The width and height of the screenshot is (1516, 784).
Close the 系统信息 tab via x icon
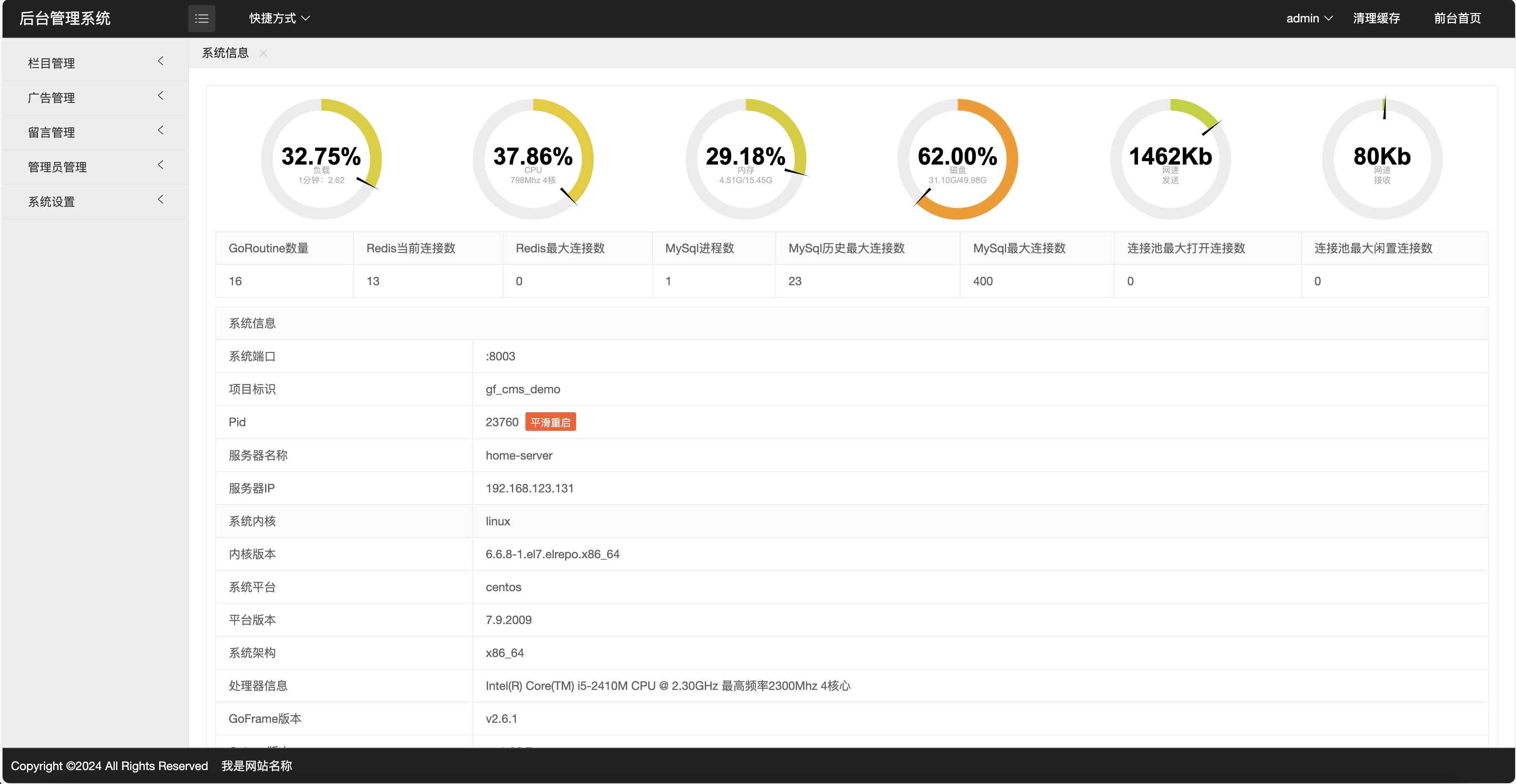point(264,53)
